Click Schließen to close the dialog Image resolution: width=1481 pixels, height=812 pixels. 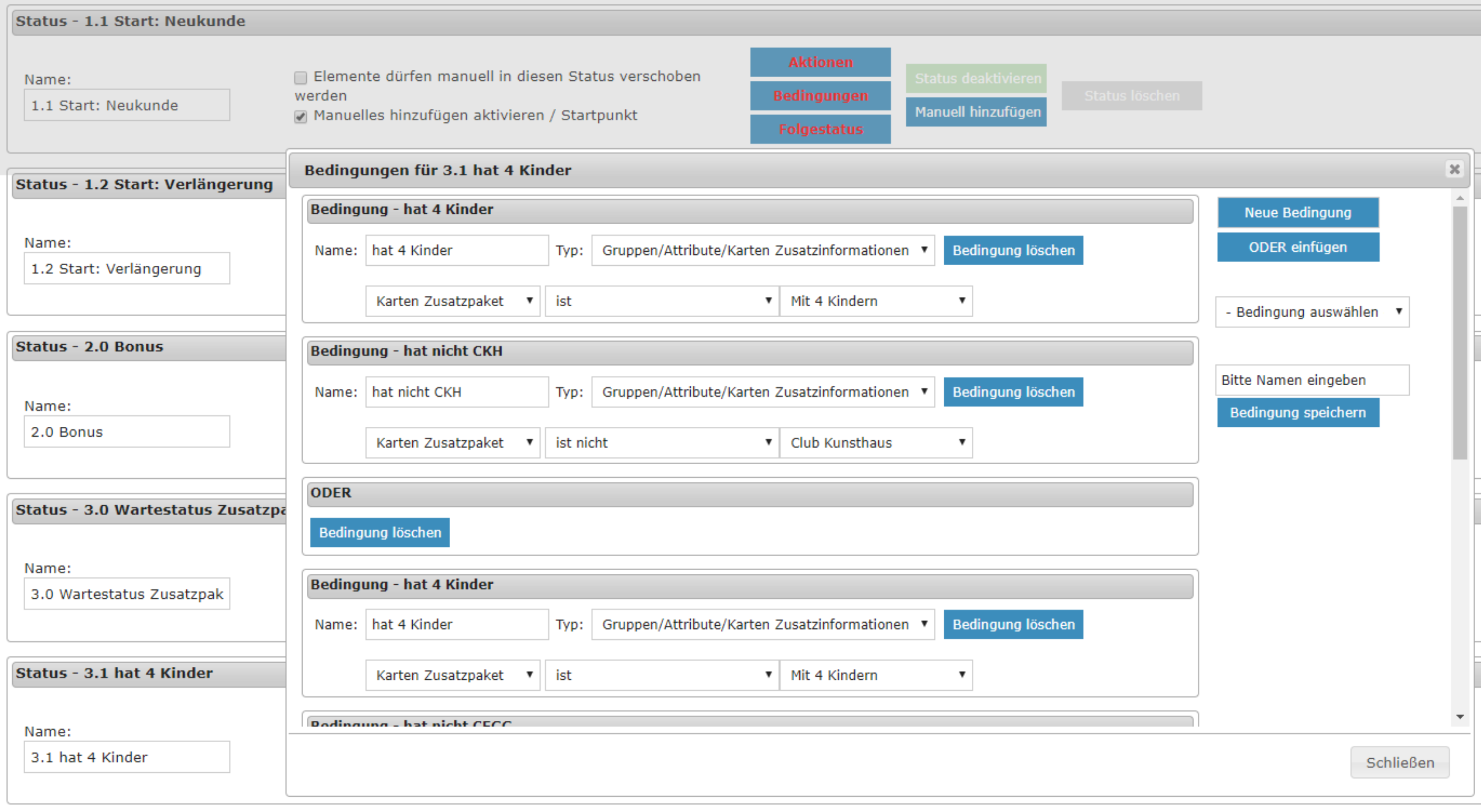coord(1399,762)
